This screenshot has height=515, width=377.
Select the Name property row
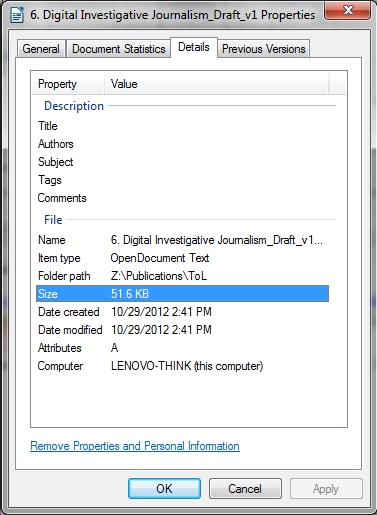182,240
